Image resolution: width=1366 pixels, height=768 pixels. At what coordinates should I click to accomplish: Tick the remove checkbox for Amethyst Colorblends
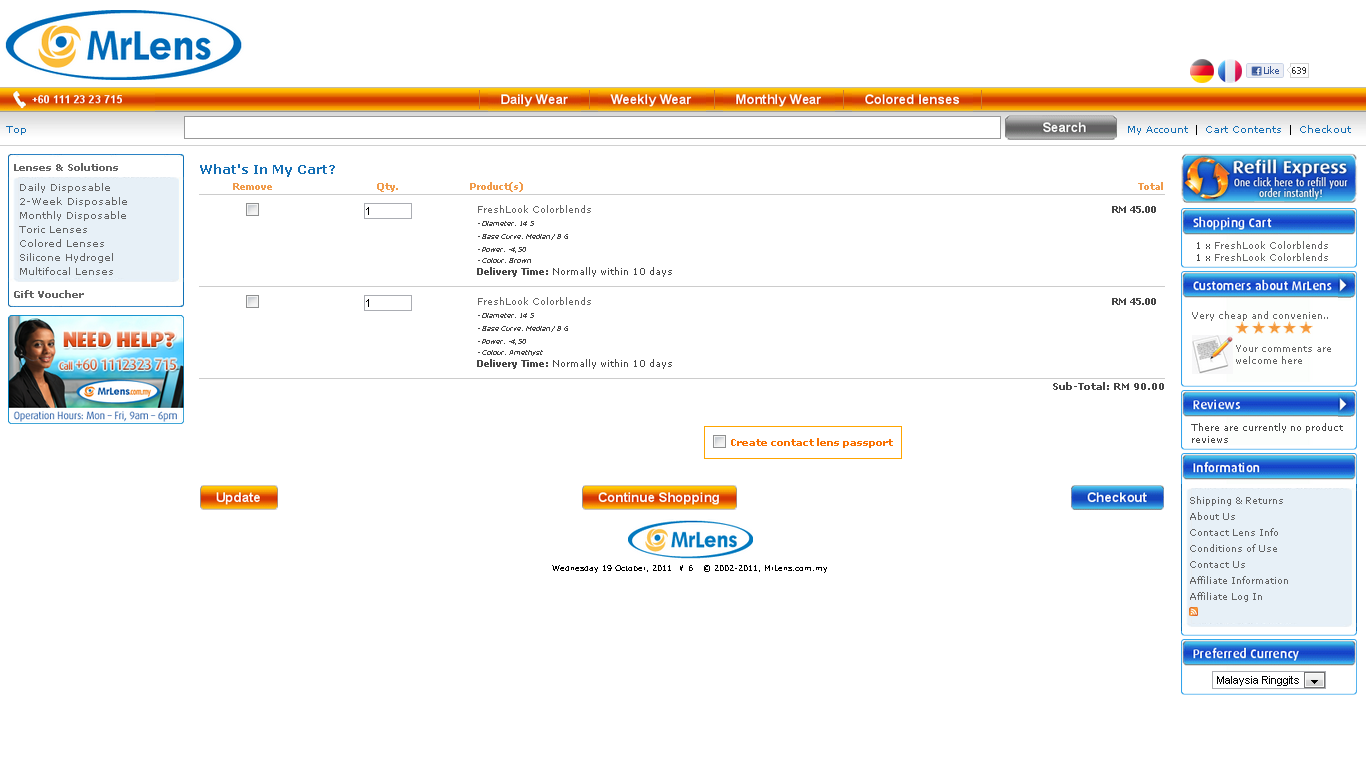point(252,301)
